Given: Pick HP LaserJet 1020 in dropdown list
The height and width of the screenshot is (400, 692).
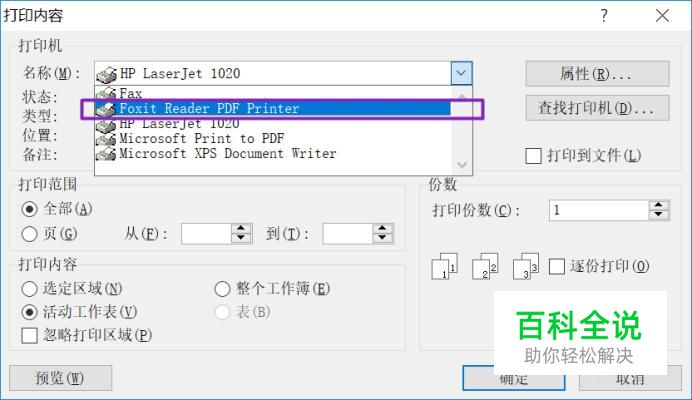Looking at the screenshot, I should tap(273, 124).
